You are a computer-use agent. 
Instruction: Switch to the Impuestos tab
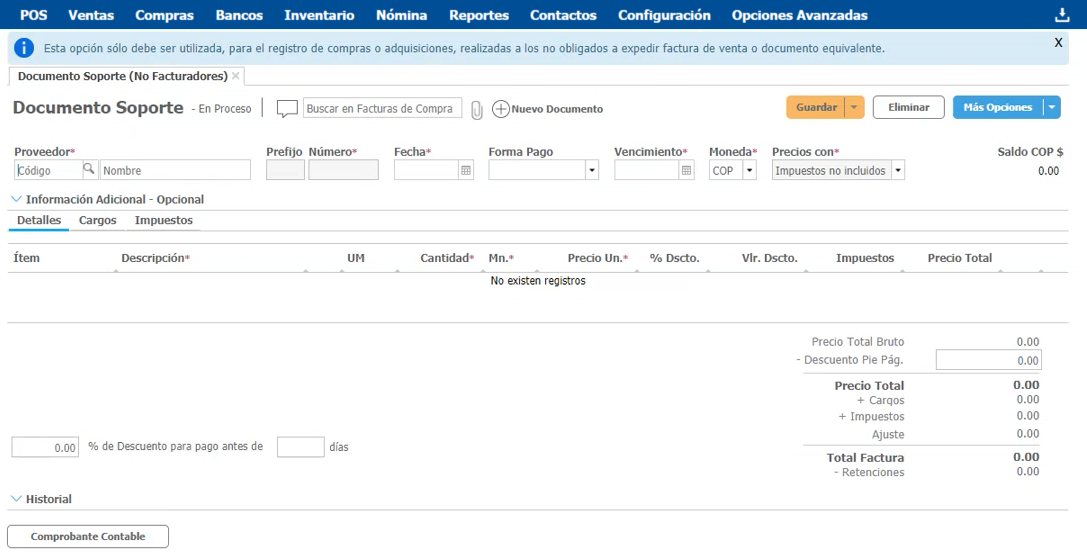(164, 220)
